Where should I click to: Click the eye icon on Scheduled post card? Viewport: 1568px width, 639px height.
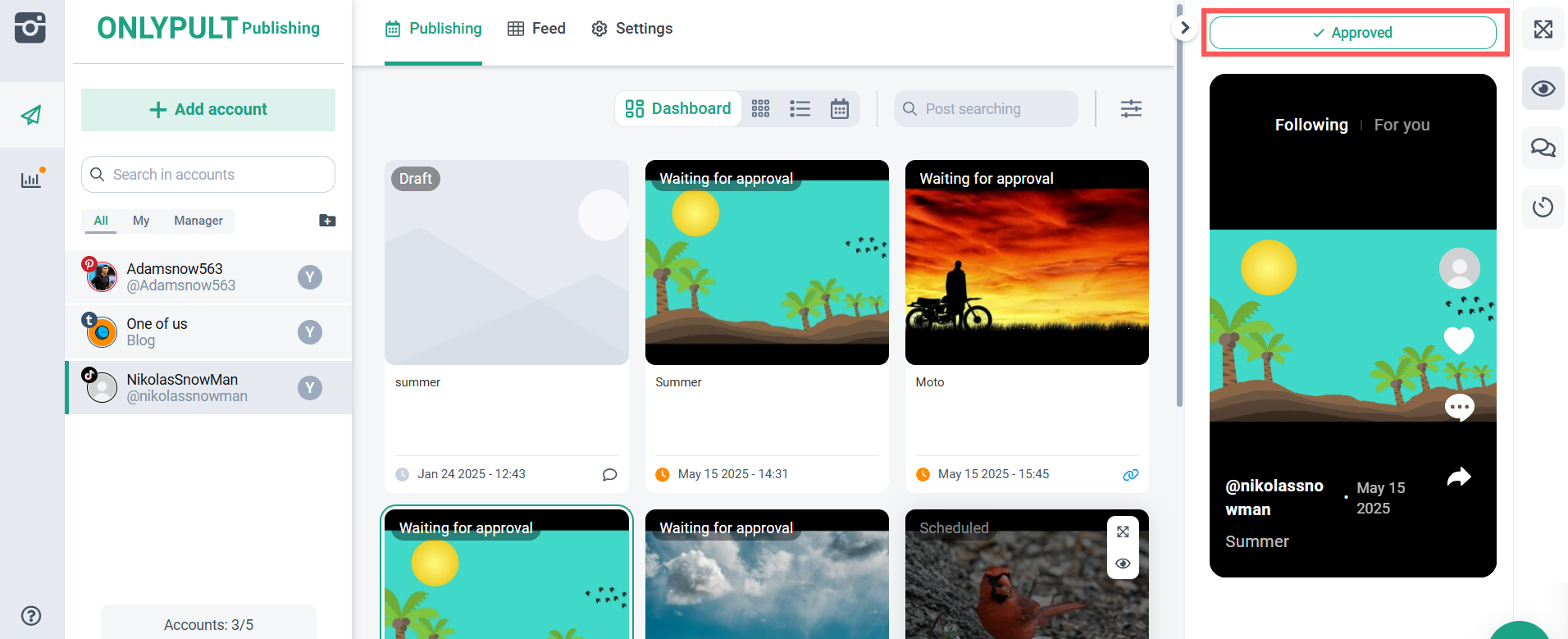click(x=1123, y=564)
